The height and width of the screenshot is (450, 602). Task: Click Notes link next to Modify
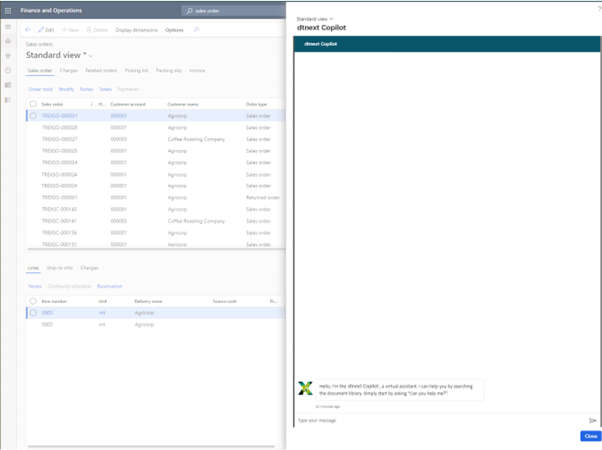click(86, 89)
